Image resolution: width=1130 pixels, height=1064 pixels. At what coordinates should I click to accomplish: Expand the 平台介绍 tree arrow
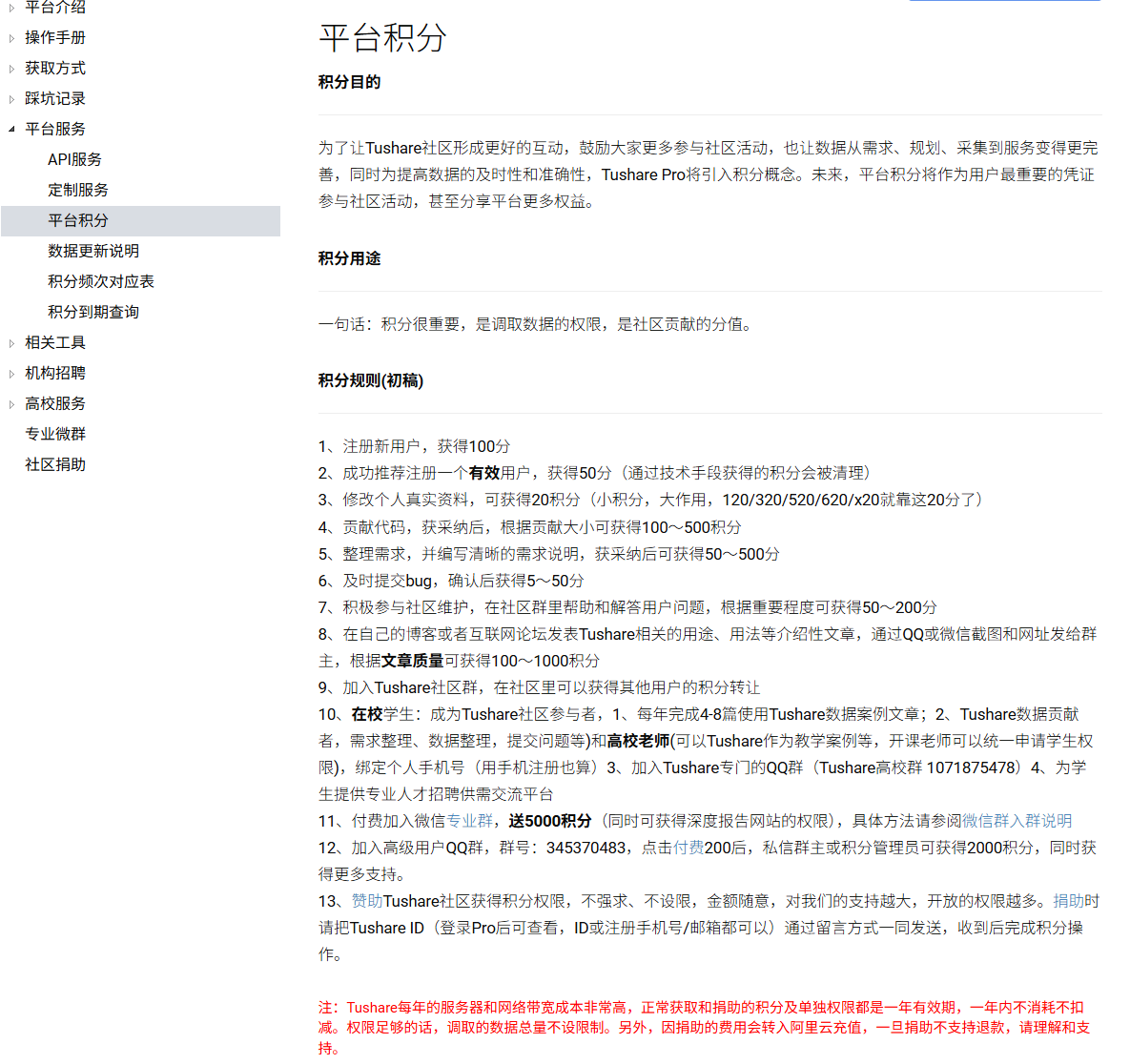coord(11,8)
